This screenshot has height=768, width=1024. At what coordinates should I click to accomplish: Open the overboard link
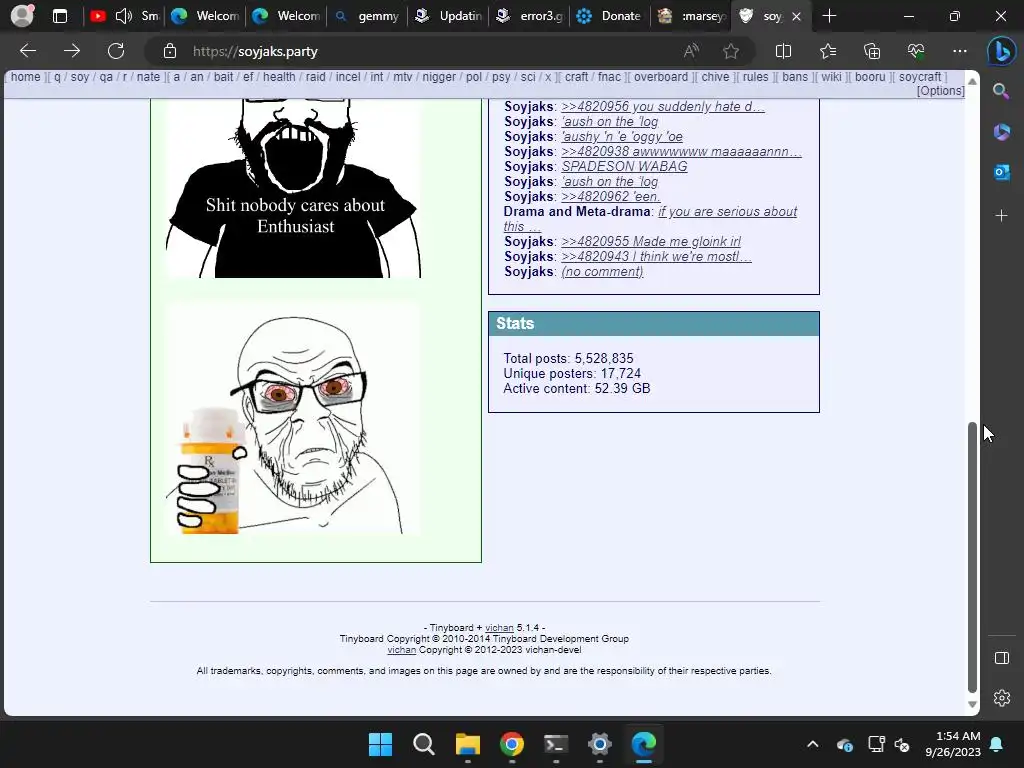pos(661,77)
